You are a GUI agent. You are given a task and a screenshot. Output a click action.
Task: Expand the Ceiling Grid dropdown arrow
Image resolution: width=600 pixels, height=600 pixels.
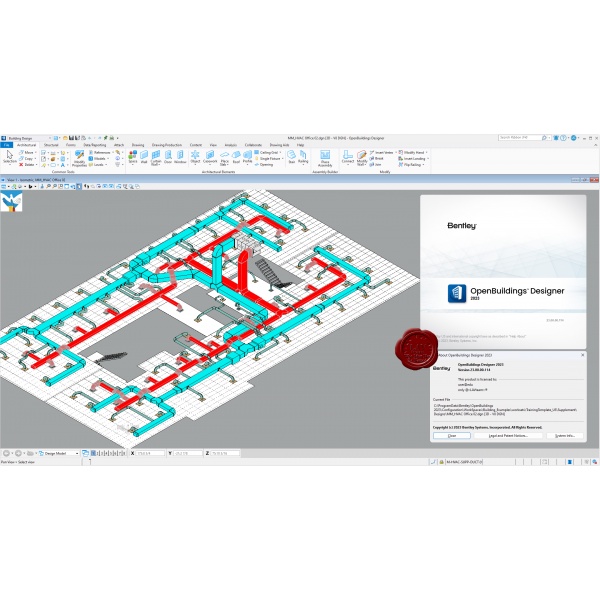[x=280, y=152]
